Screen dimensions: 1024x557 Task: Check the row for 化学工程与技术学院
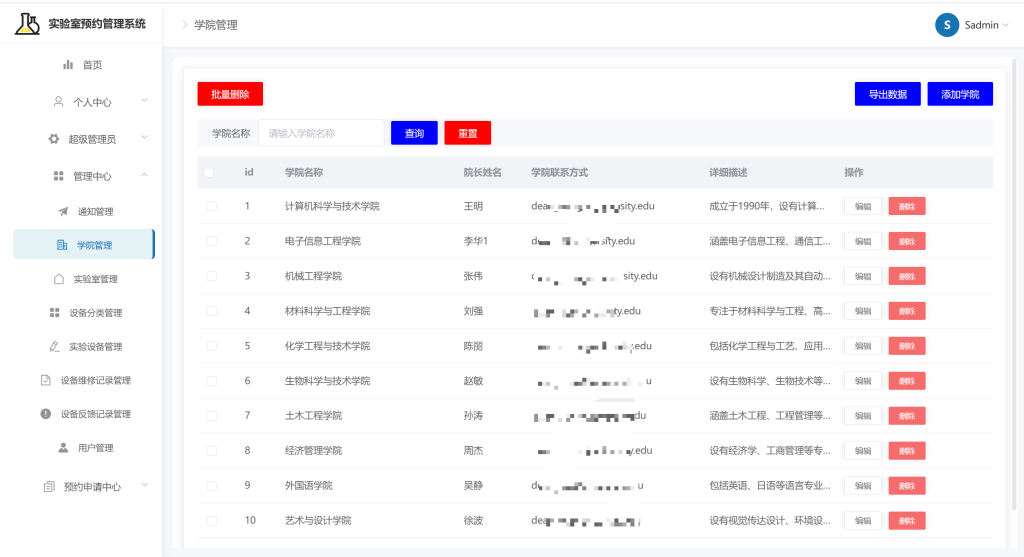tap(212, 345)
